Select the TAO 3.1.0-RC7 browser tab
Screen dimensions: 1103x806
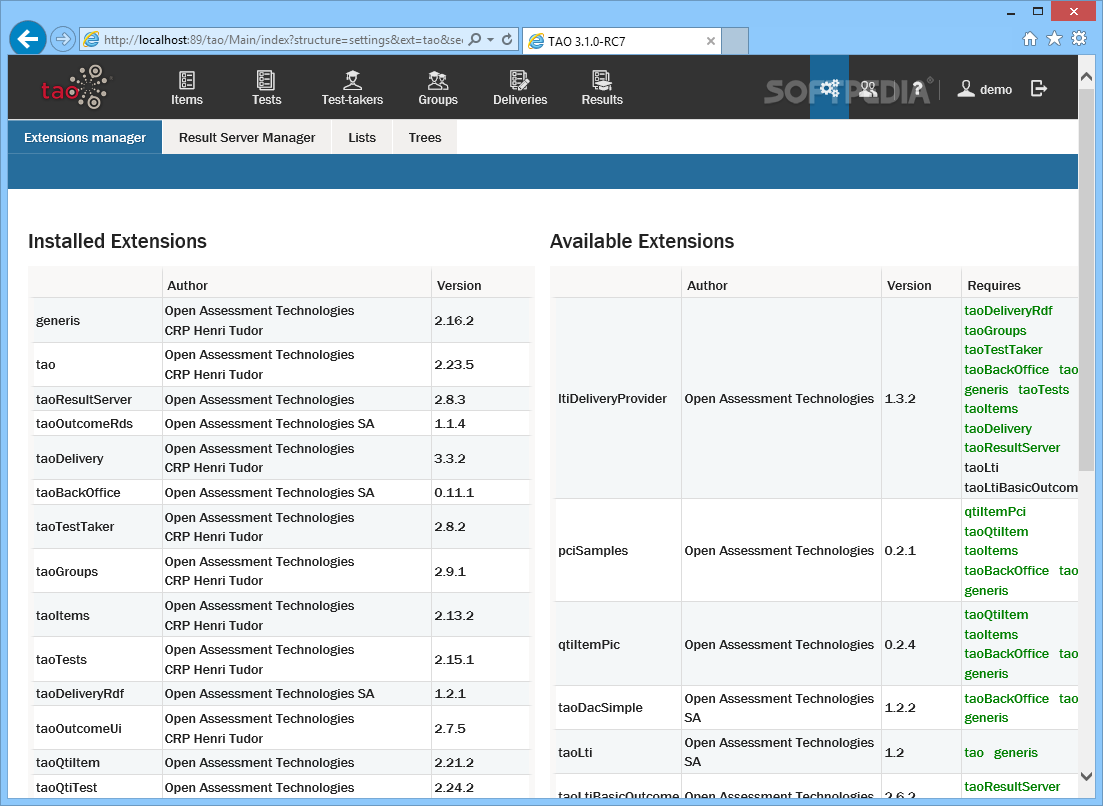pyautogui.click(x=623, y=41)
